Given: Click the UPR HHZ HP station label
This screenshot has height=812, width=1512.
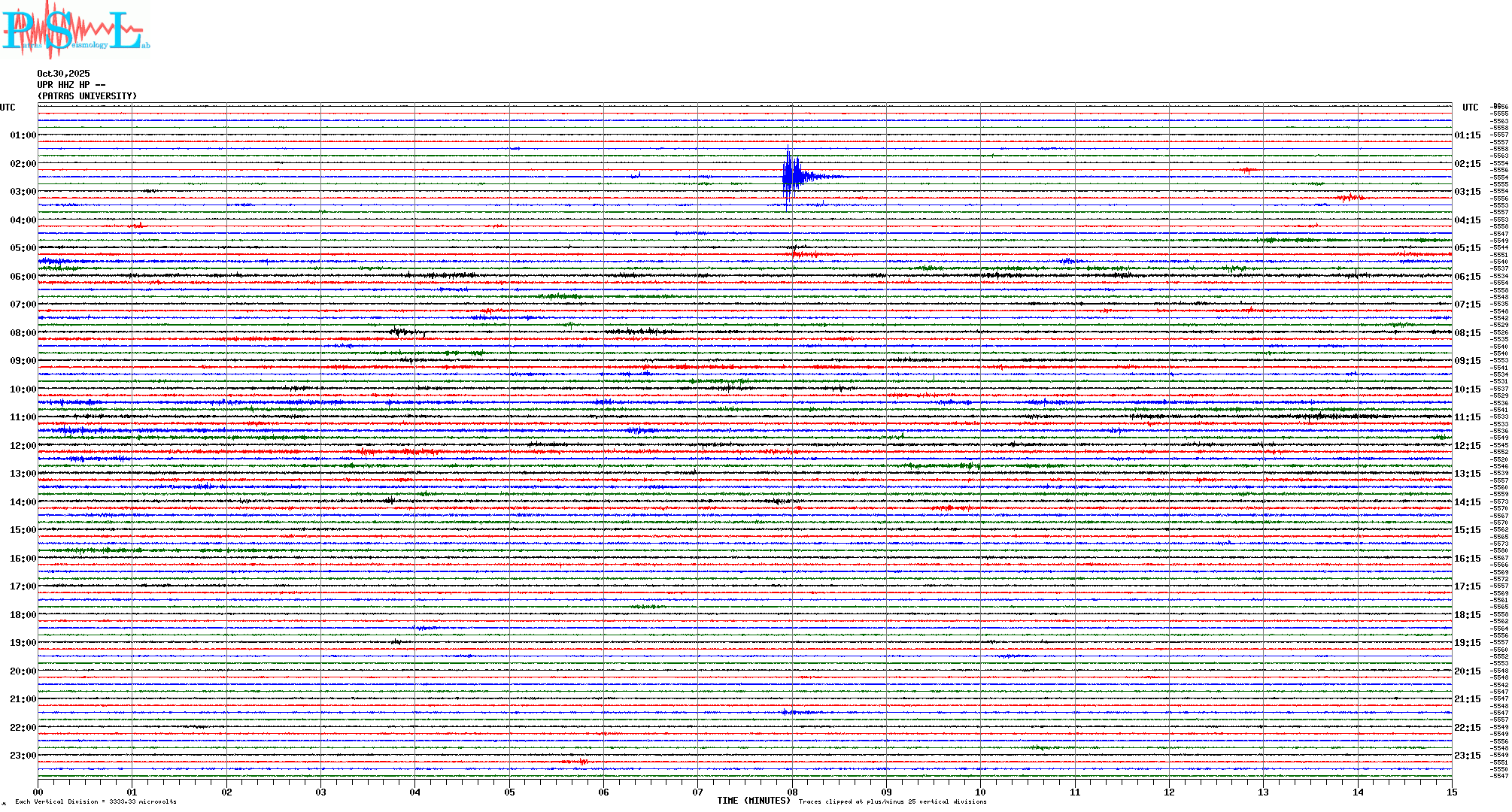Looking at the screenshot, I should coord(71,85).
